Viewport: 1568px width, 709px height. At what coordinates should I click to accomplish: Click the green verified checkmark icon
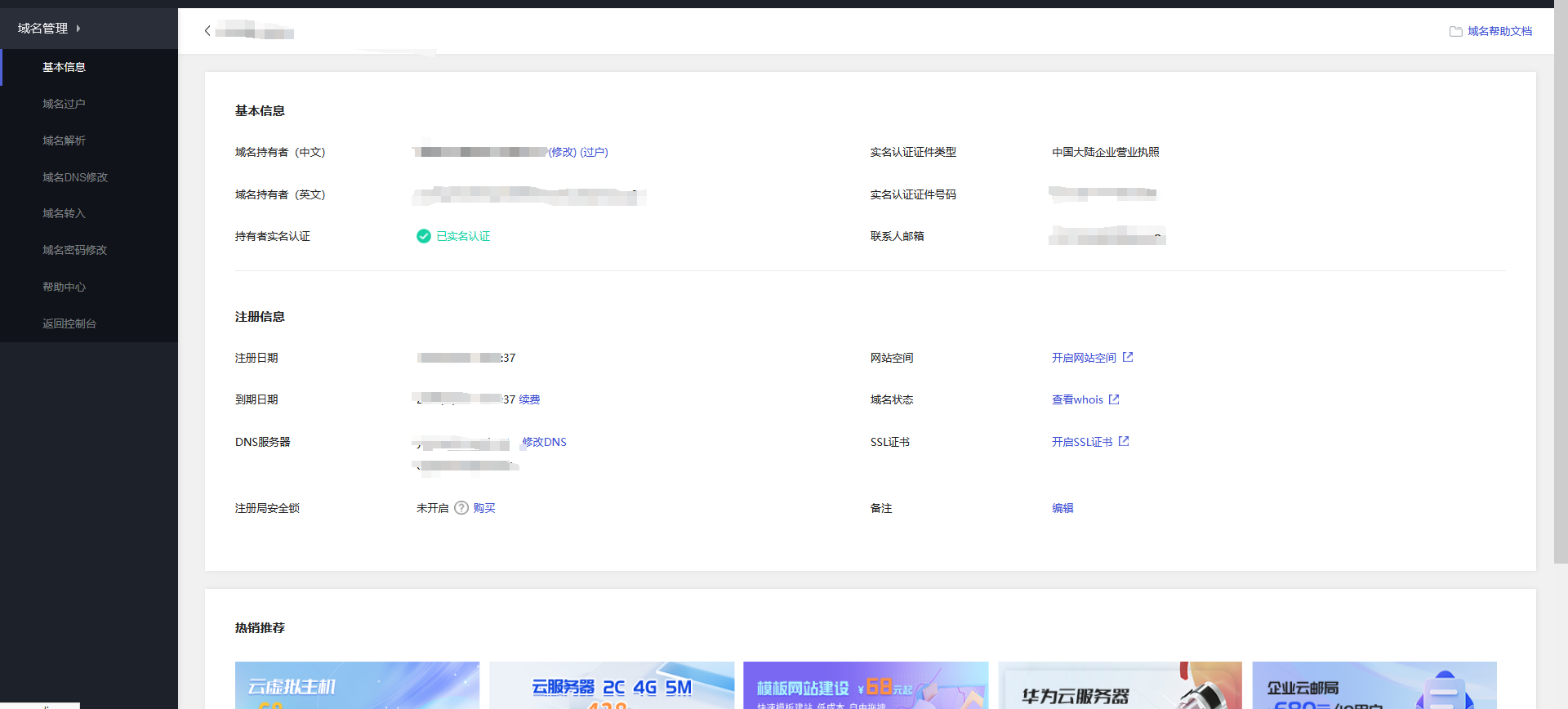(424, 236)
